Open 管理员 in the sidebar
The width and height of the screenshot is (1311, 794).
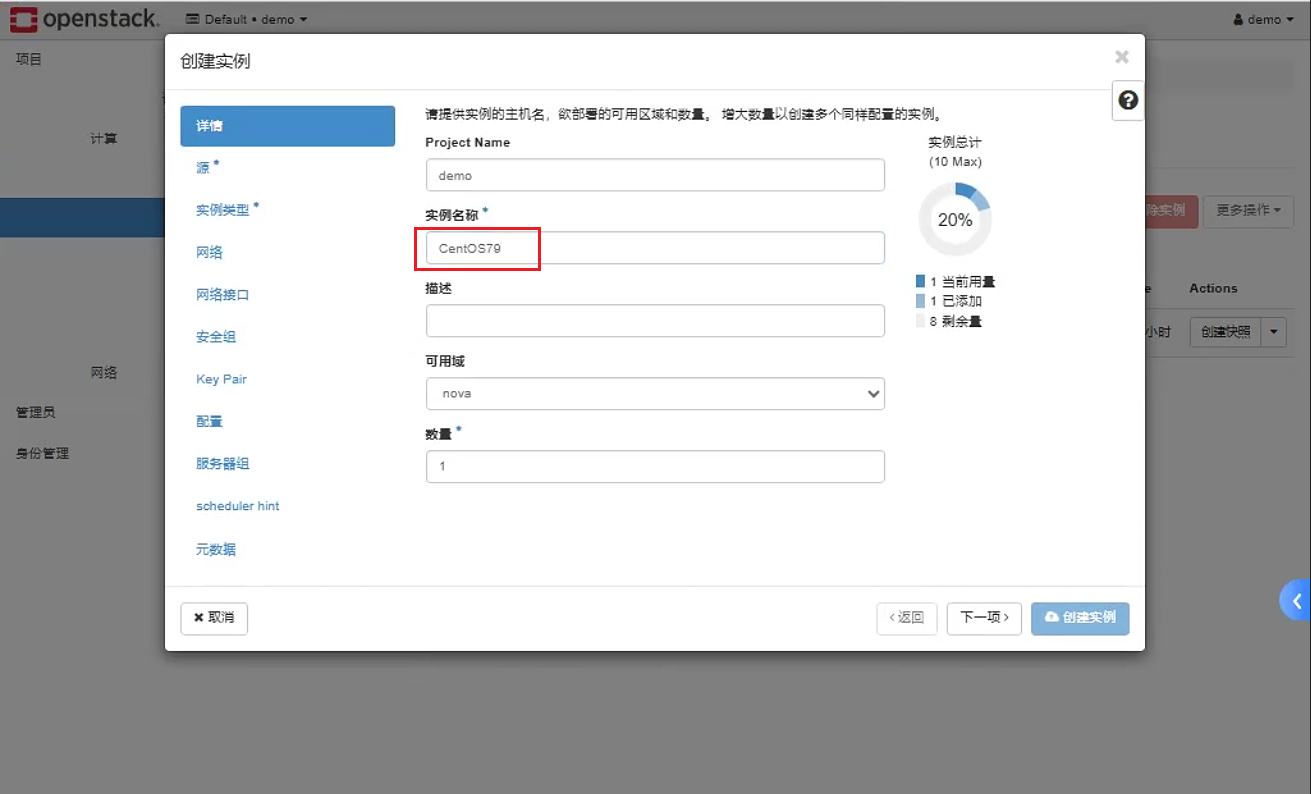pos(35,412)
